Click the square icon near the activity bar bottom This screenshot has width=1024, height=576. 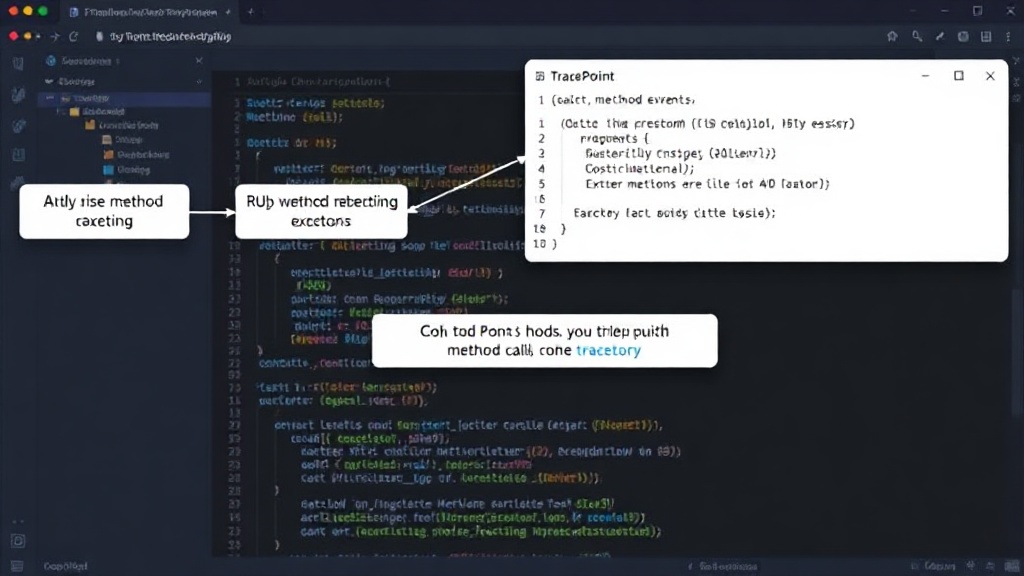pyautogui.click(x=18, y=541)
